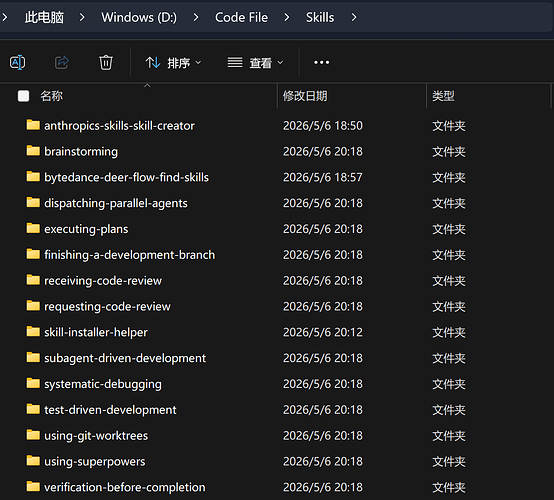Viewport: 554px width, 500px height.
Task: Sort by the 名称 column header
Action: coord(52,96)
